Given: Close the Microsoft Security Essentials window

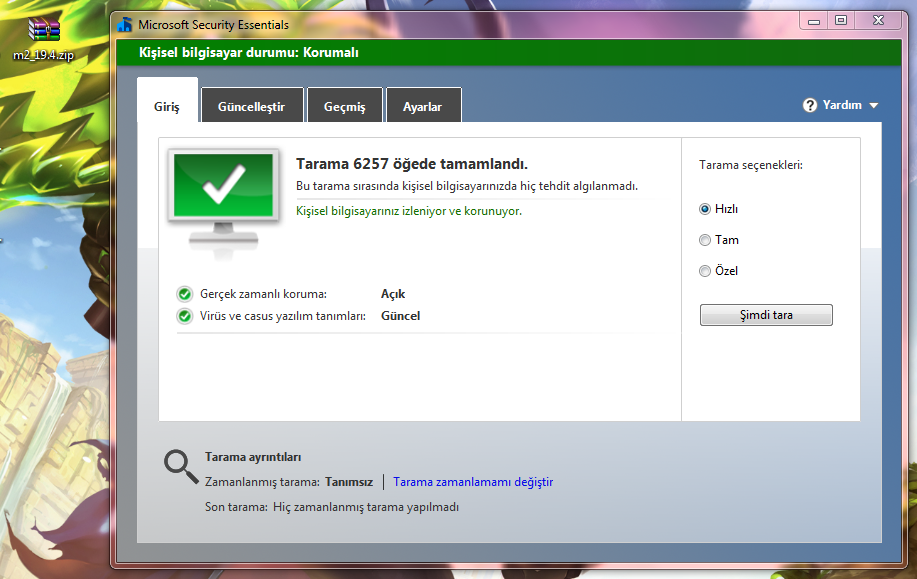Looking at the screenshot, I should [x=878, y=20].
